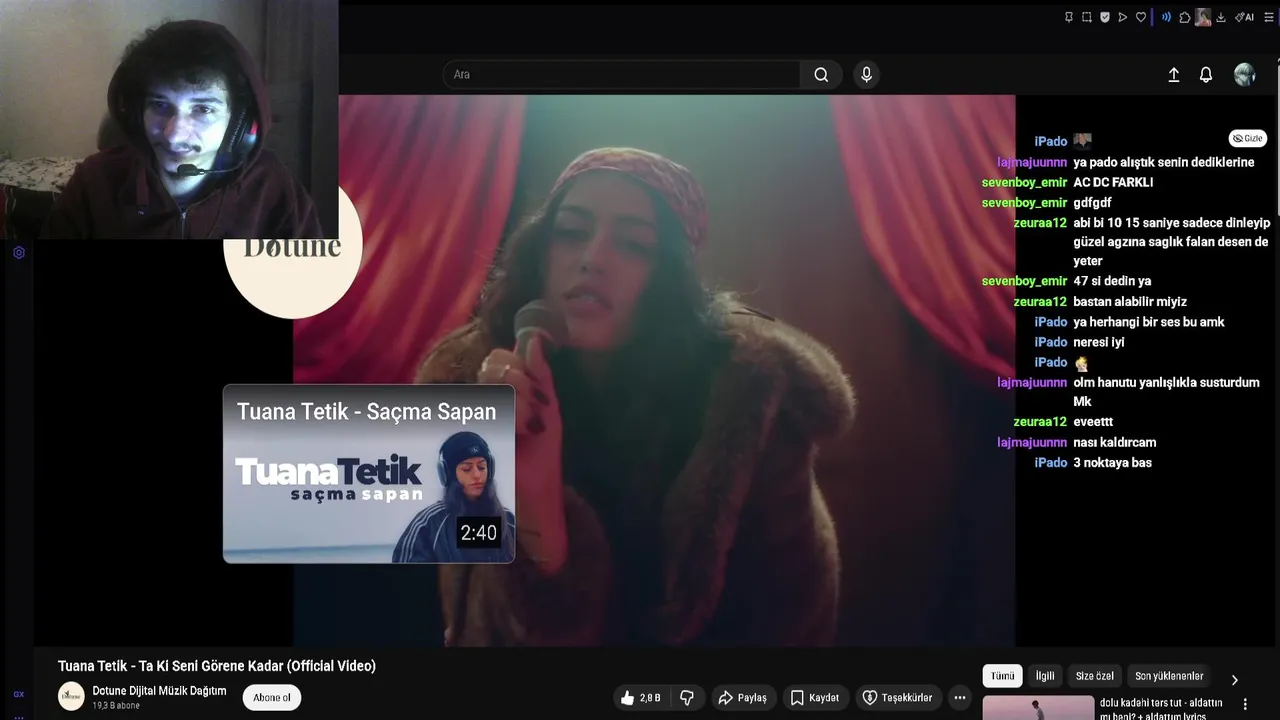Image resolution: width=1280 pixels, height=720 pixels.
Task: Open Tuana Tetik - Saçma Sapan suggested card
Action: point(368,473)
